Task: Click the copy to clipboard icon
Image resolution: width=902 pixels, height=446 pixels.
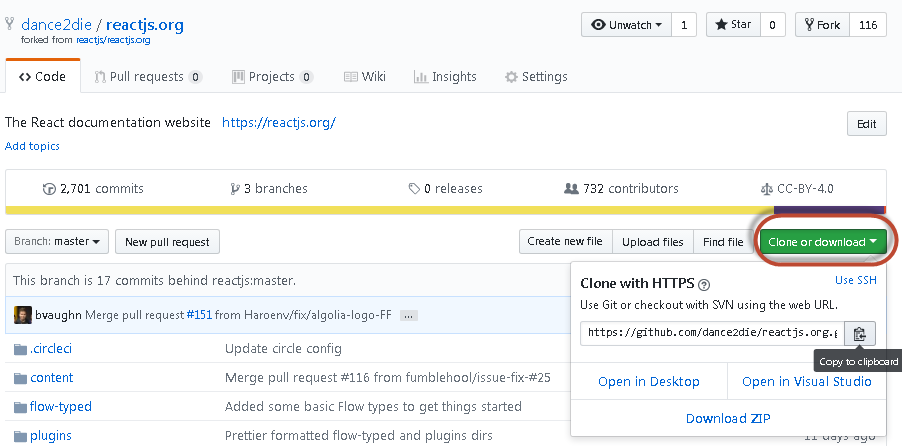Action: pyautogui.click(x=859, y=333)
